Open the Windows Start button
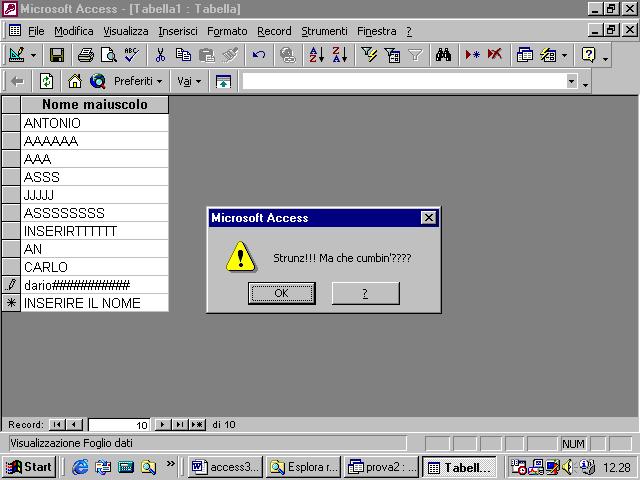The height and width of the screenshot is (480, 640). 29,467
